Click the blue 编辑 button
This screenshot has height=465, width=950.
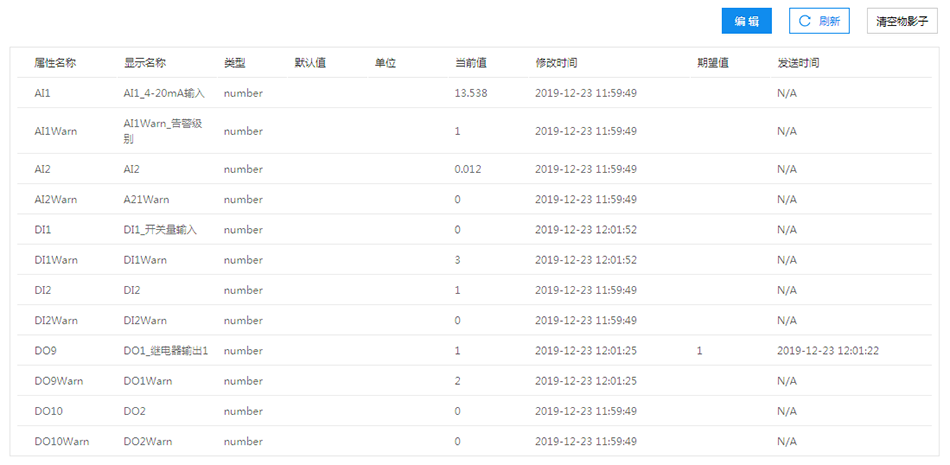(x=746, y=21)
